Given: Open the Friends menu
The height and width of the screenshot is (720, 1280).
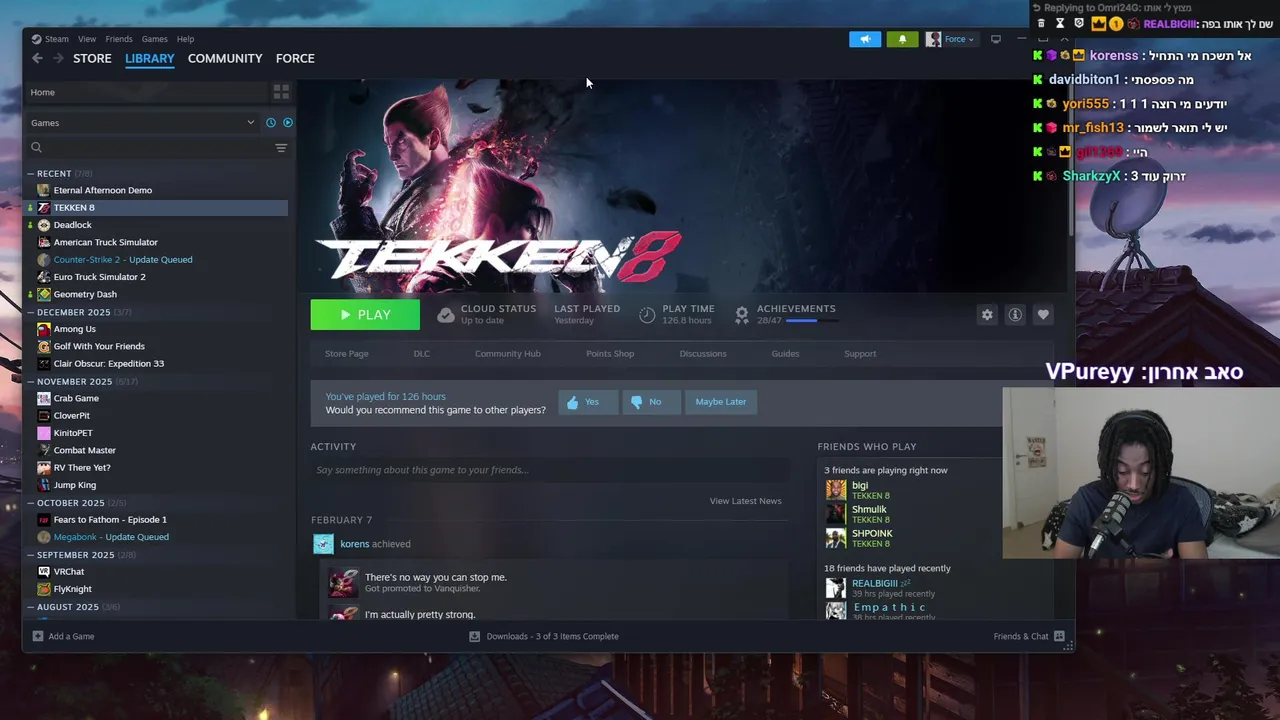Looking at the screenshot, I should coord(119,39).
